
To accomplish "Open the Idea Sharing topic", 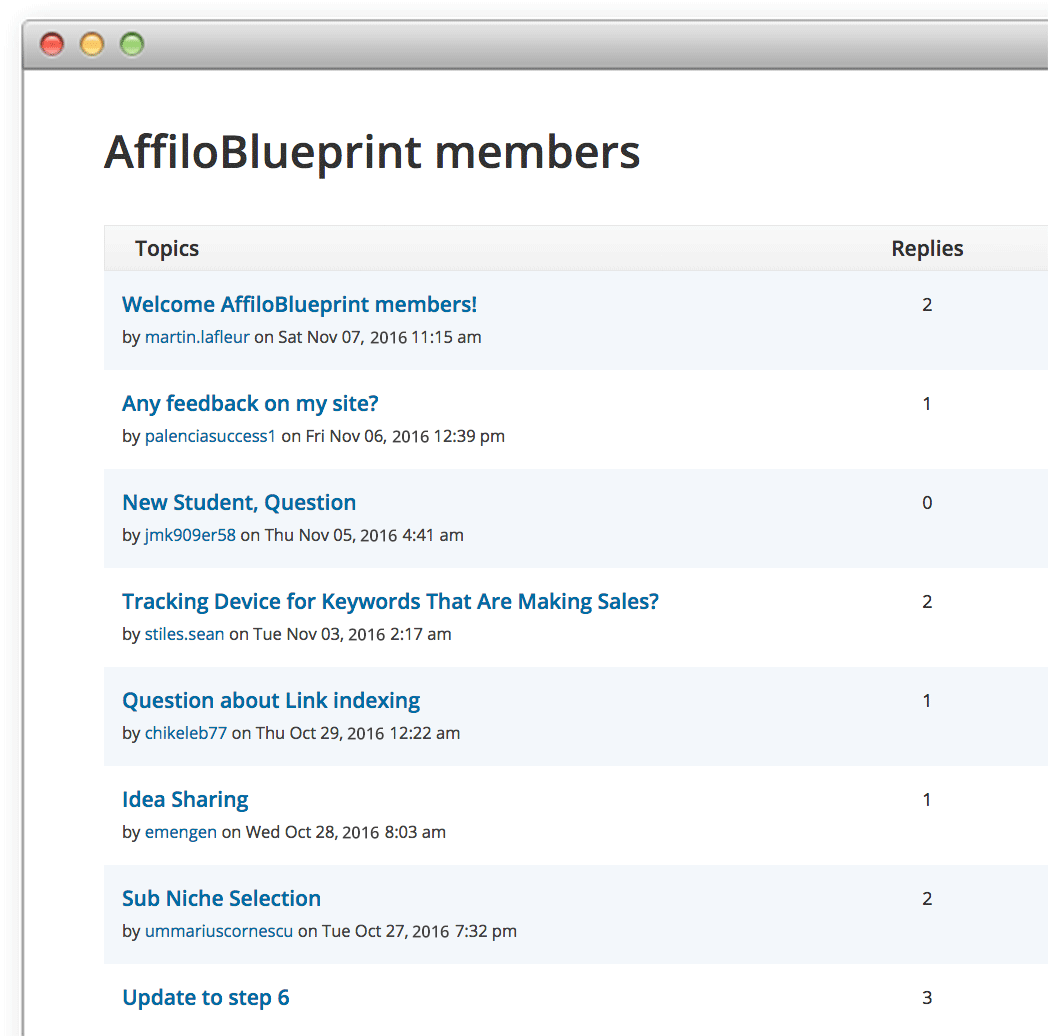I will [185, 800].
